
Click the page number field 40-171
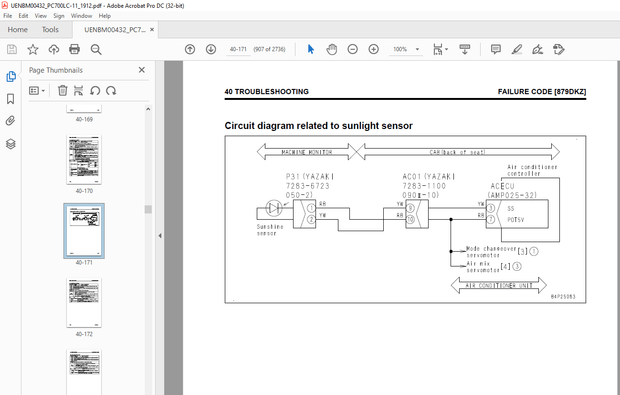point(238,49)
